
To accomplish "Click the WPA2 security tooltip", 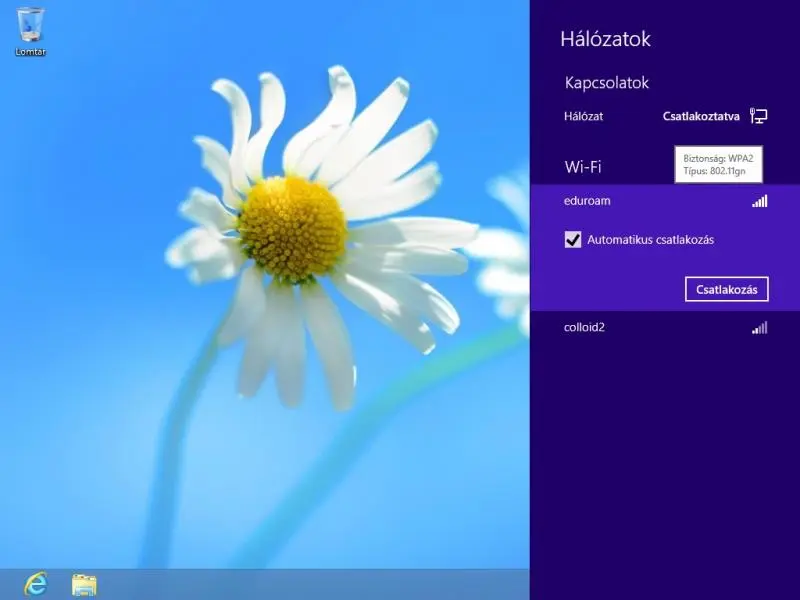I will tap(720, 165).
